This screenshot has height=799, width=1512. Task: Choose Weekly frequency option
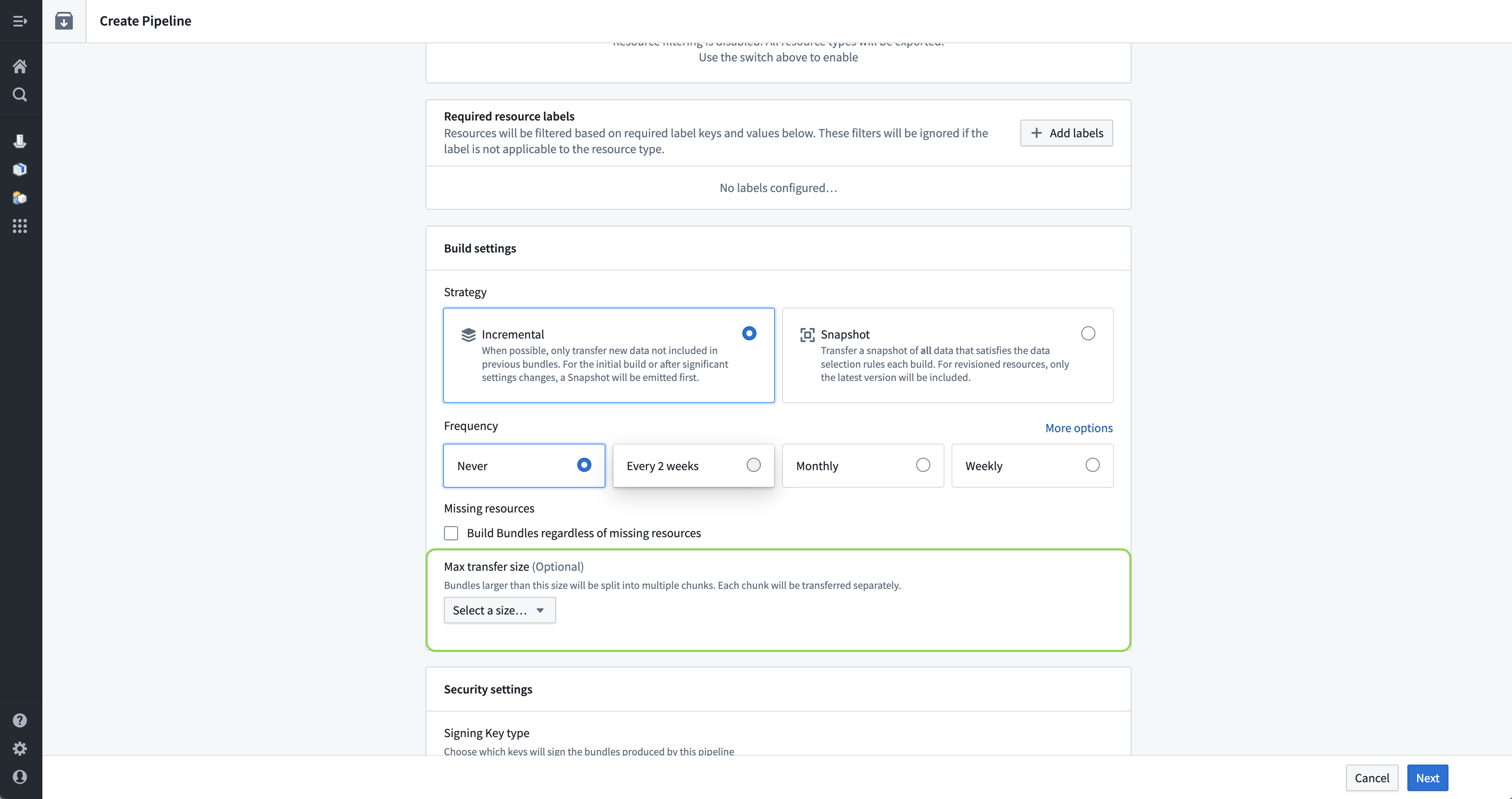point(1032,466)
